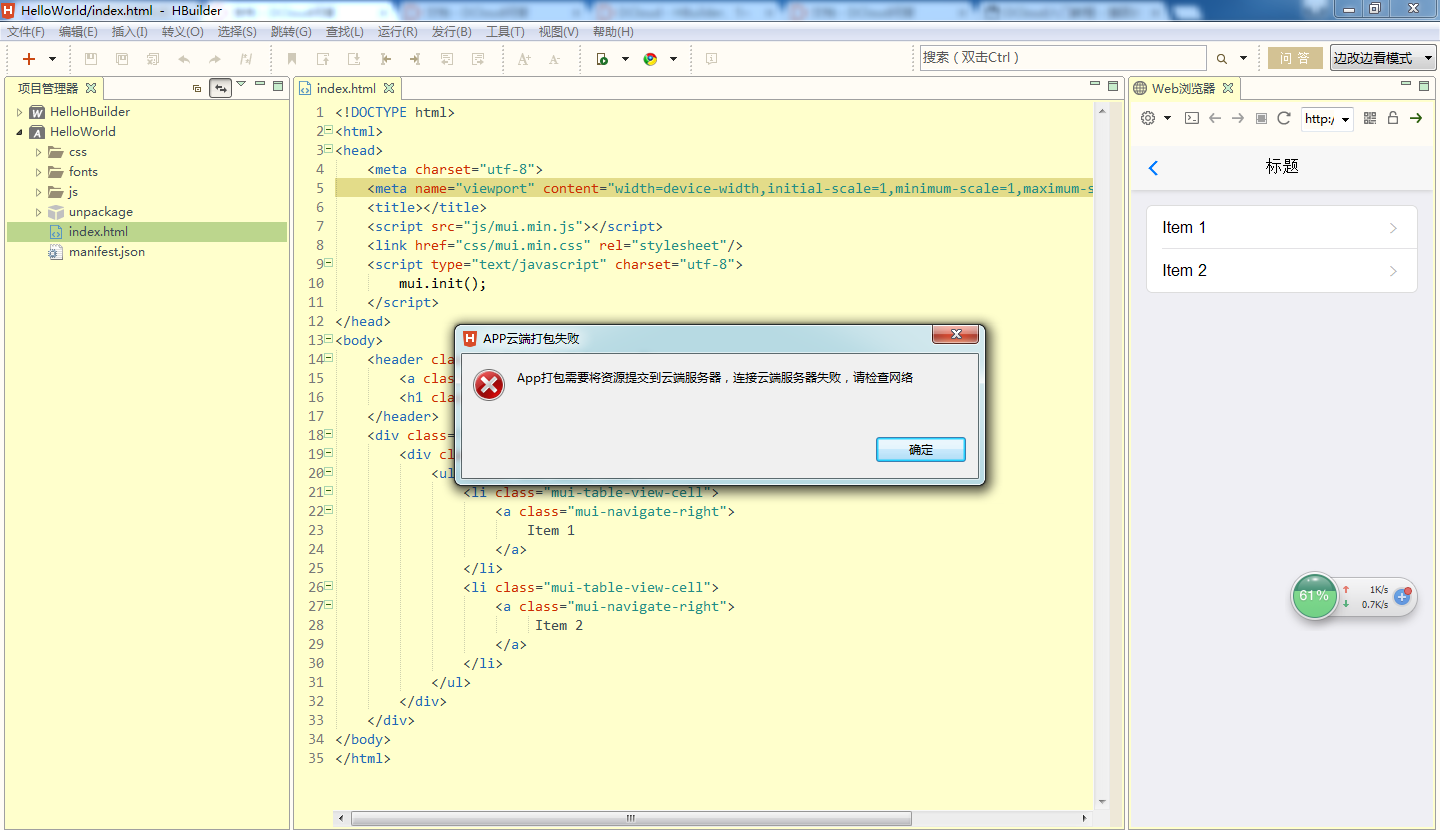Click the editor horizontal scrollbar thumb

[x=631, y=818]
